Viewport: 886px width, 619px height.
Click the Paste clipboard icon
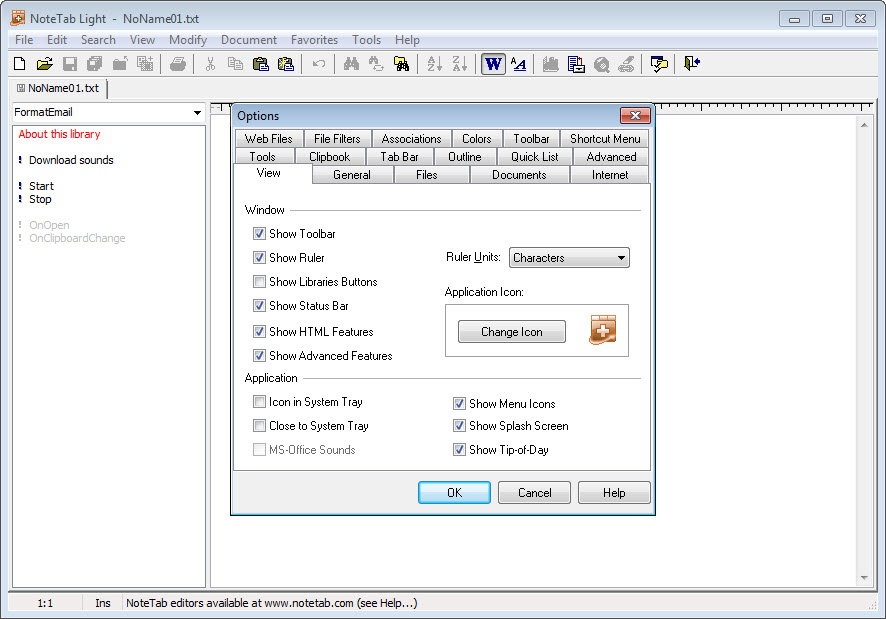click(260, 64)
